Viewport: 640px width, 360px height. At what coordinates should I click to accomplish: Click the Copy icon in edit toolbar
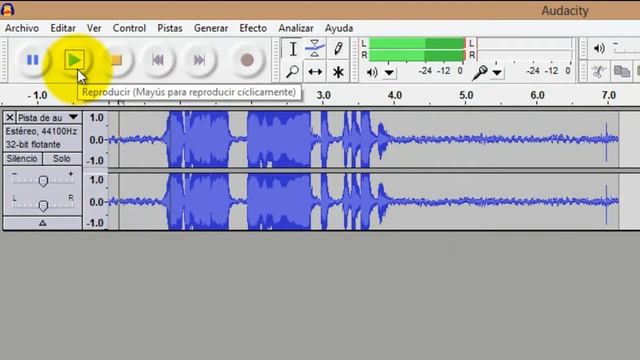(x=622, y=72)
